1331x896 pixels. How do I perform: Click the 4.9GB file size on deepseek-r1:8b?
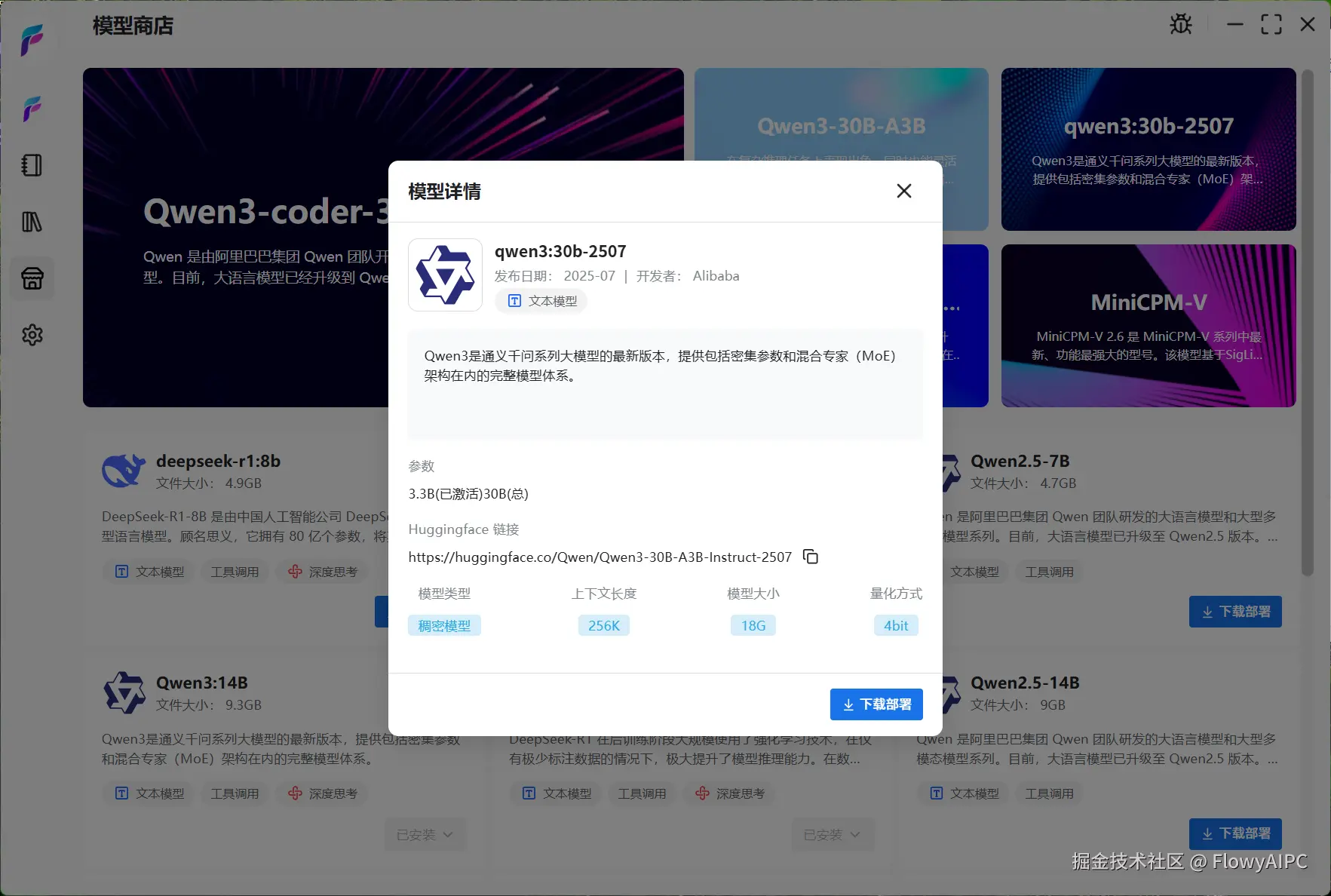pyautogui.click(x=244, y=483)
